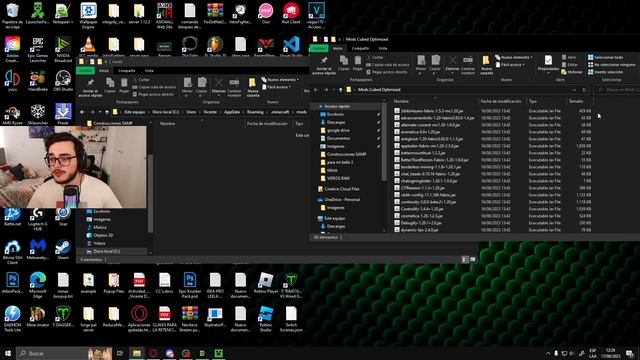Image resolution: width=640 pixels, height=360 pixels.
Task: Open the Notepad++ desktop shortcut
Action: click(63, 14)
